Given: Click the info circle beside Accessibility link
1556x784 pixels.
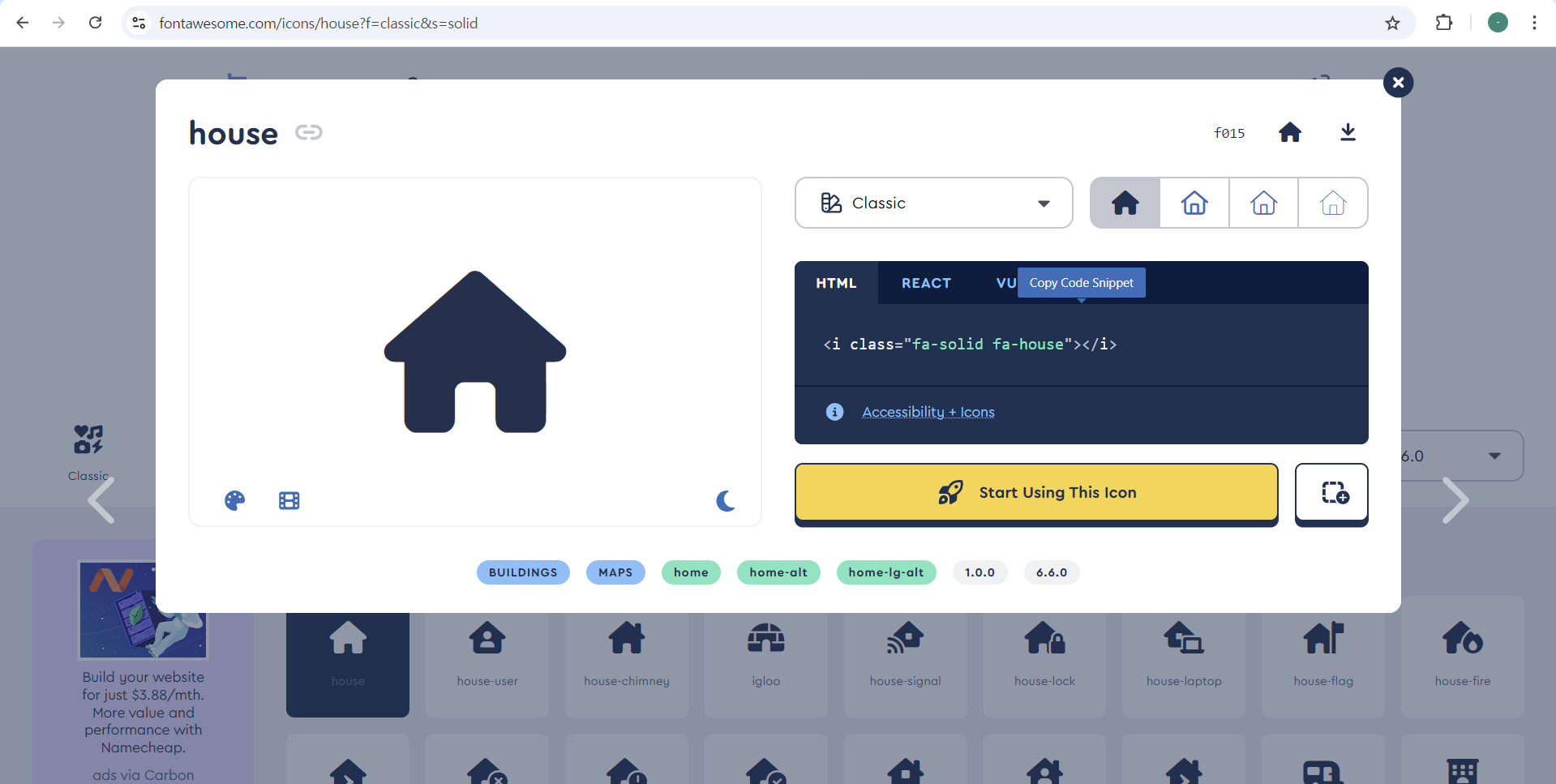Looking at the screenshot, I should click(834, 412).
